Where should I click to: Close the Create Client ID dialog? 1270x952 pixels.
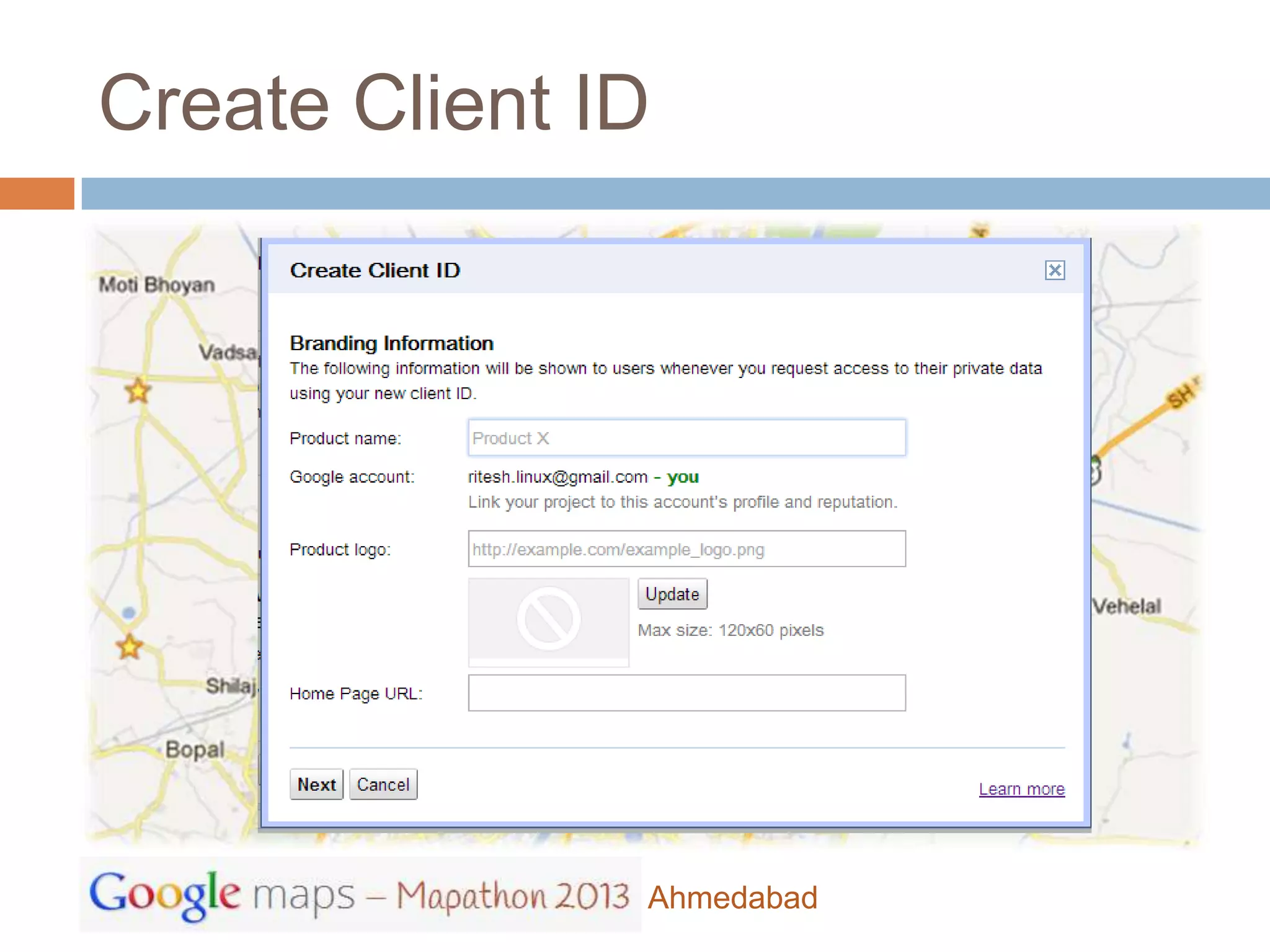click(x=1054, y=270)
